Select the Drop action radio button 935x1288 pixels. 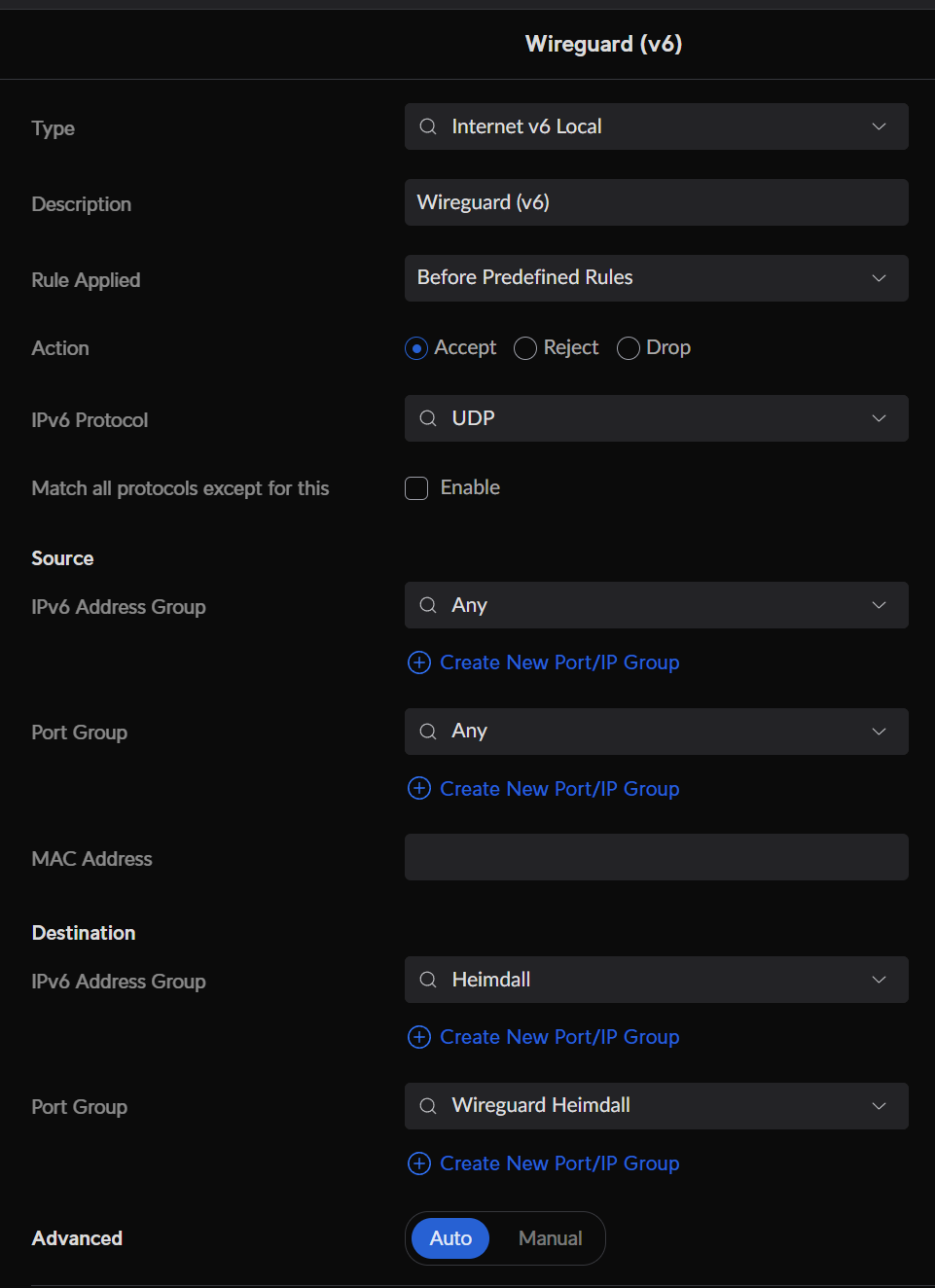click(x=629, y=348)
